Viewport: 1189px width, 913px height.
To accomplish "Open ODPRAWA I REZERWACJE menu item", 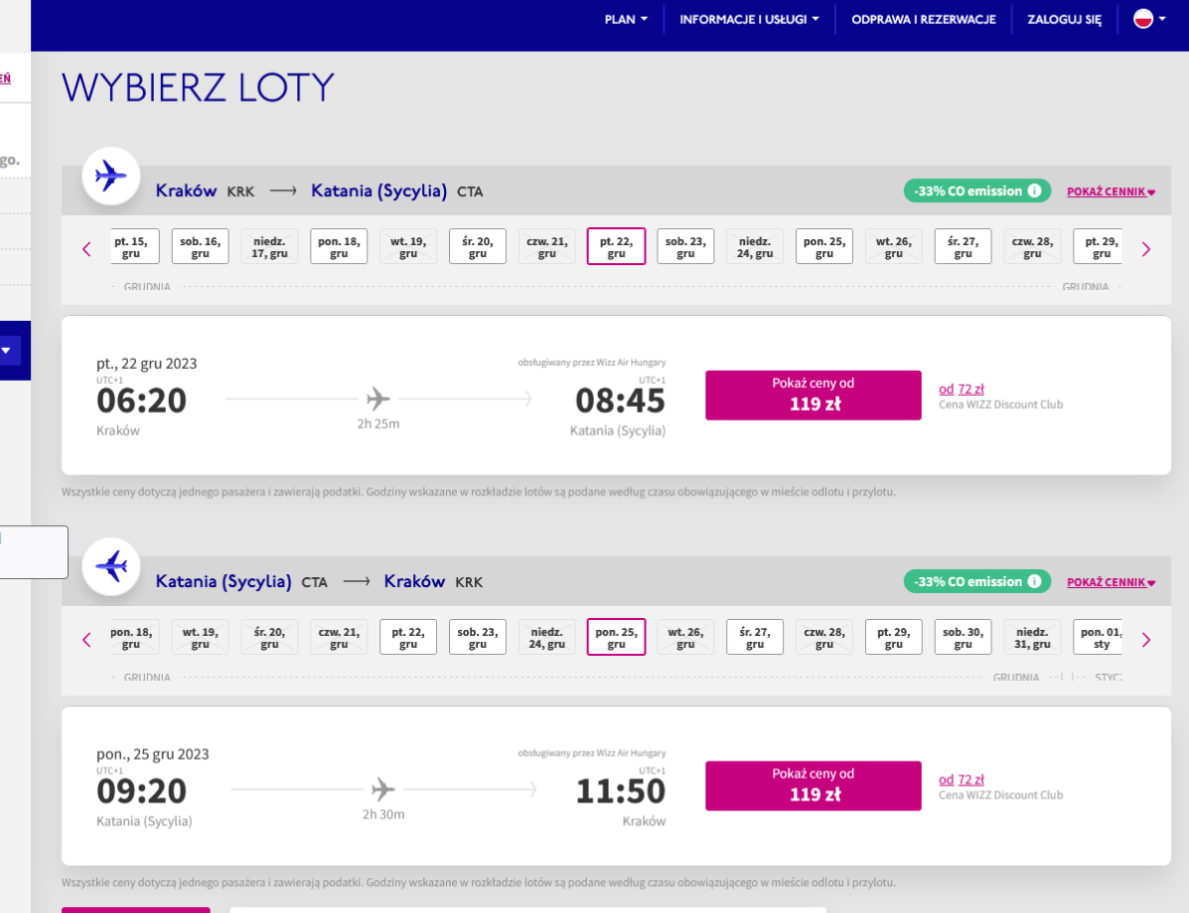I will pos(924,19).
